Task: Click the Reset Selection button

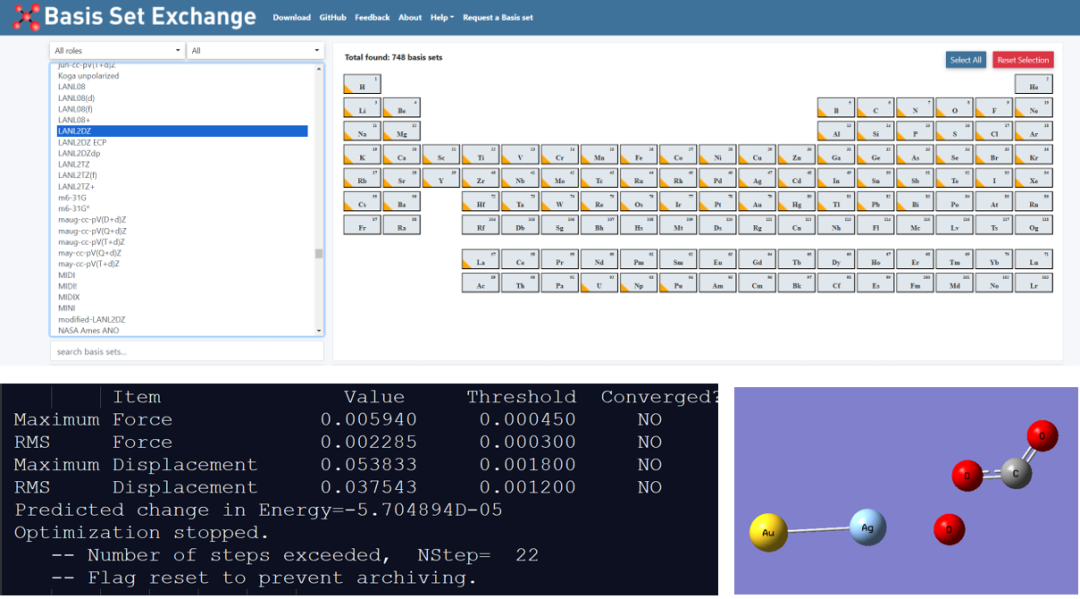Action: 1023,60
